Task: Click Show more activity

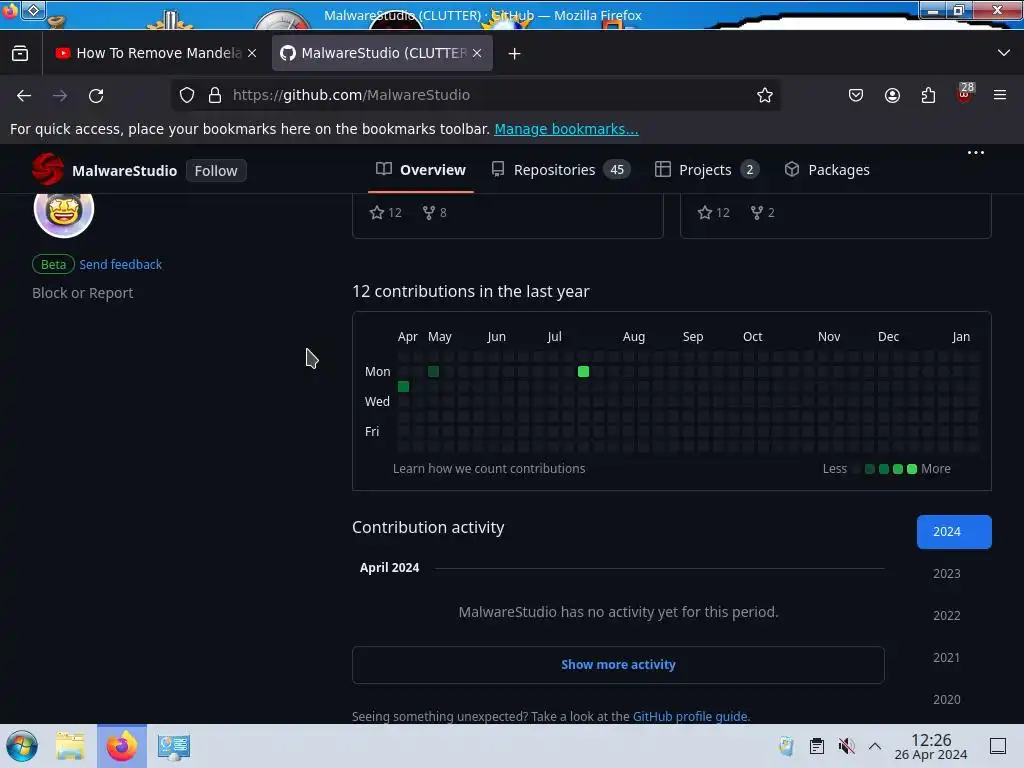Action: (x=618, y=665)
